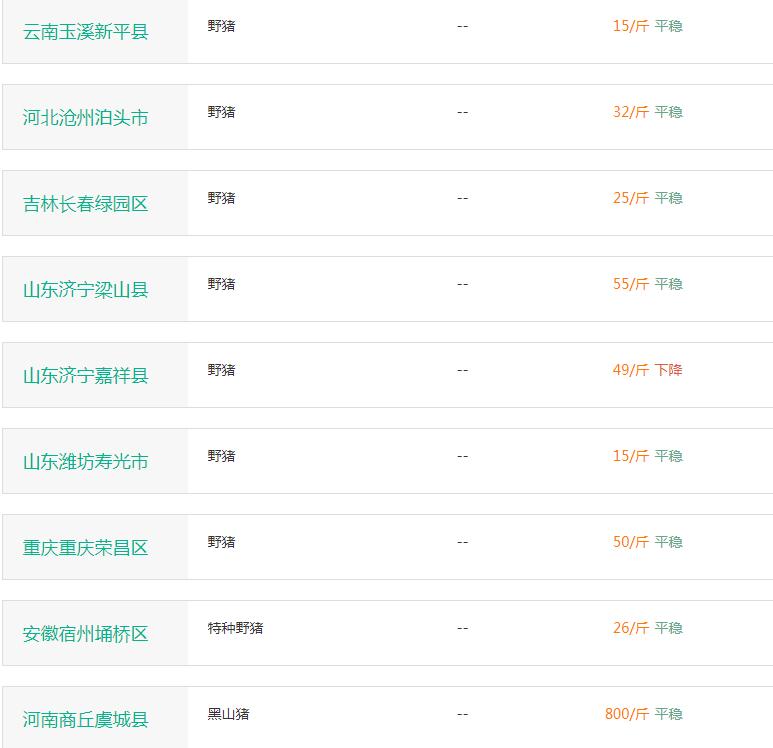Click the 野猪 label in the 寿光市 row
The width and height of the screenshot is (773, 748).
(x=221, y=456)
